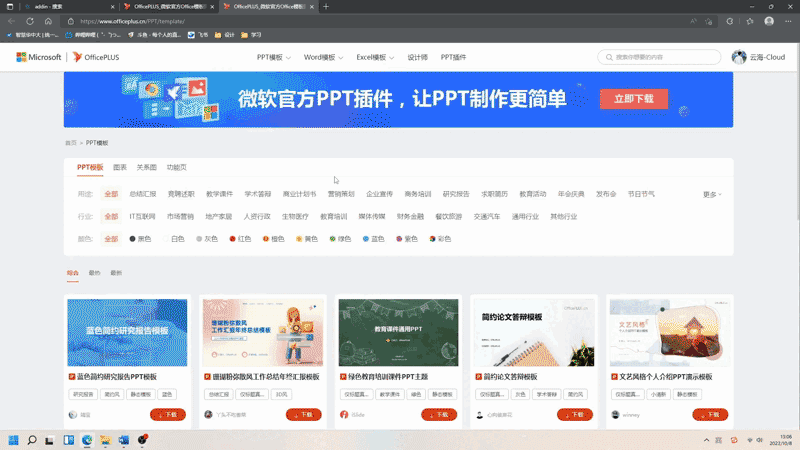Open the 飞书 bookmark

click(x=198, y=35)
